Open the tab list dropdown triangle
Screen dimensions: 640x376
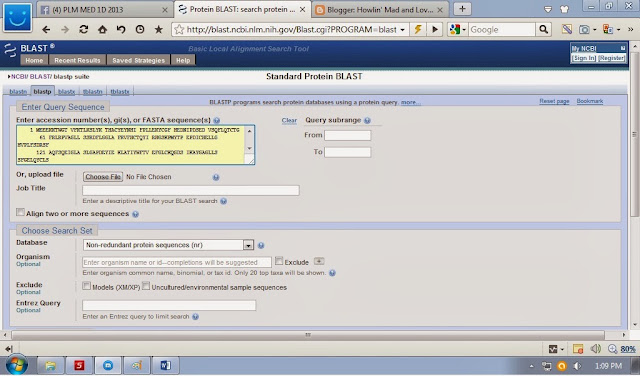[x=548, y=9]
